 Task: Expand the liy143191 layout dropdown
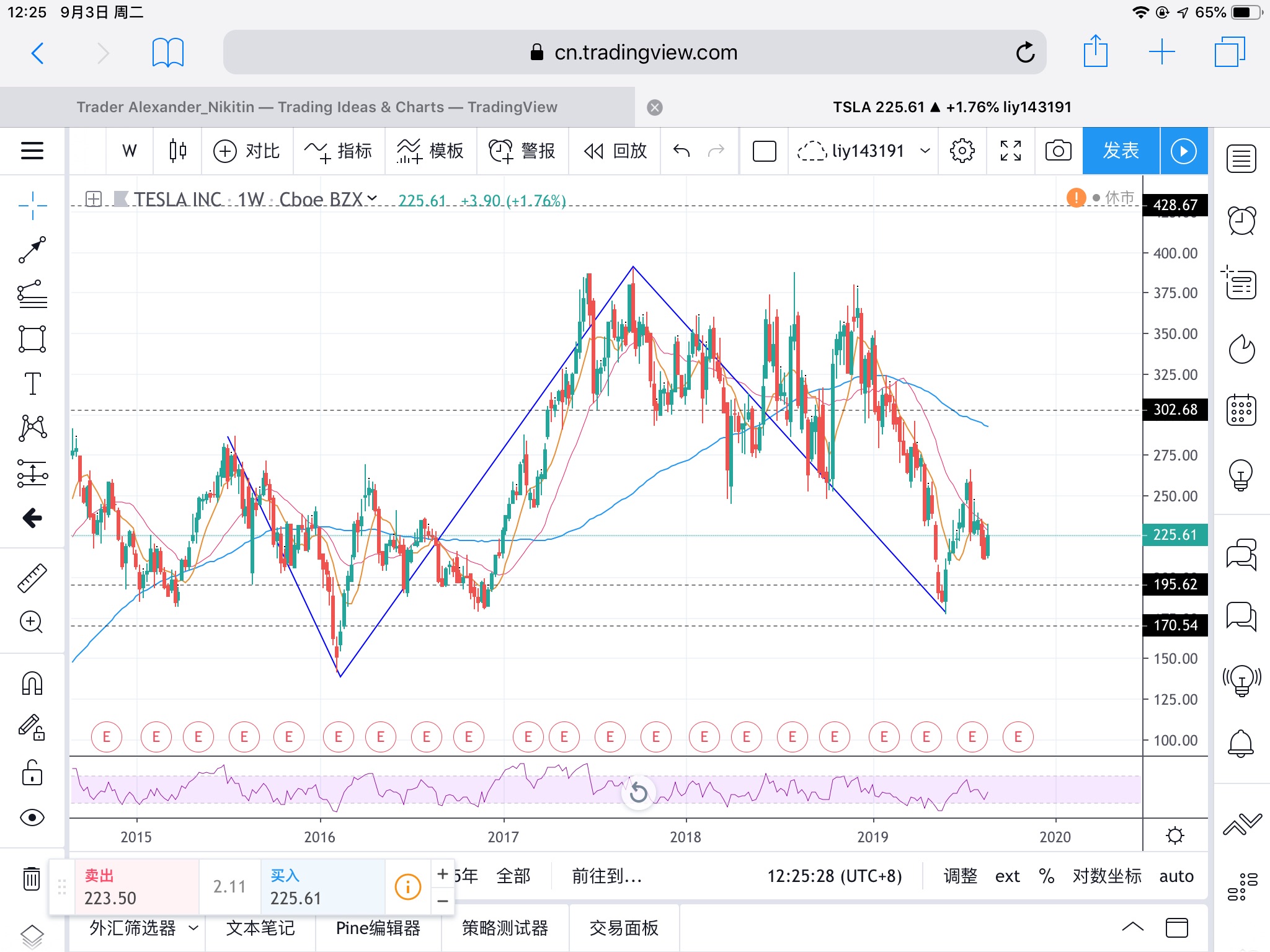925,151
